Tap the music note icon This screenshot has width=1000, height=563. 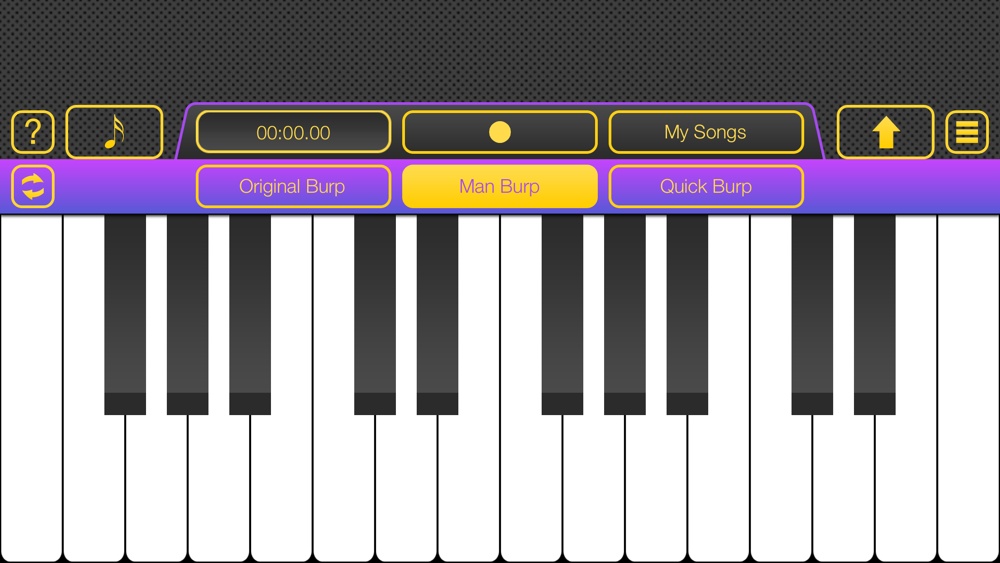click(x=114, y=132)
